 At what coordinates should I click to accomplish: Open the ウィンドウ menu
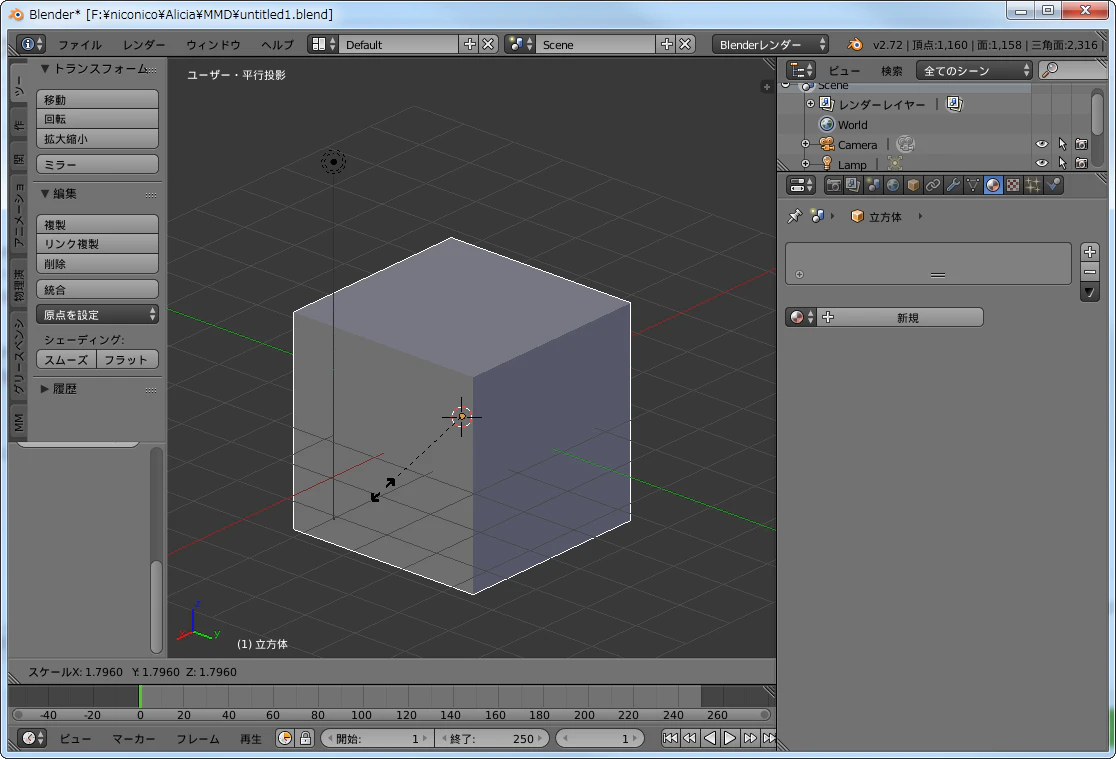[x=213, y=44]
